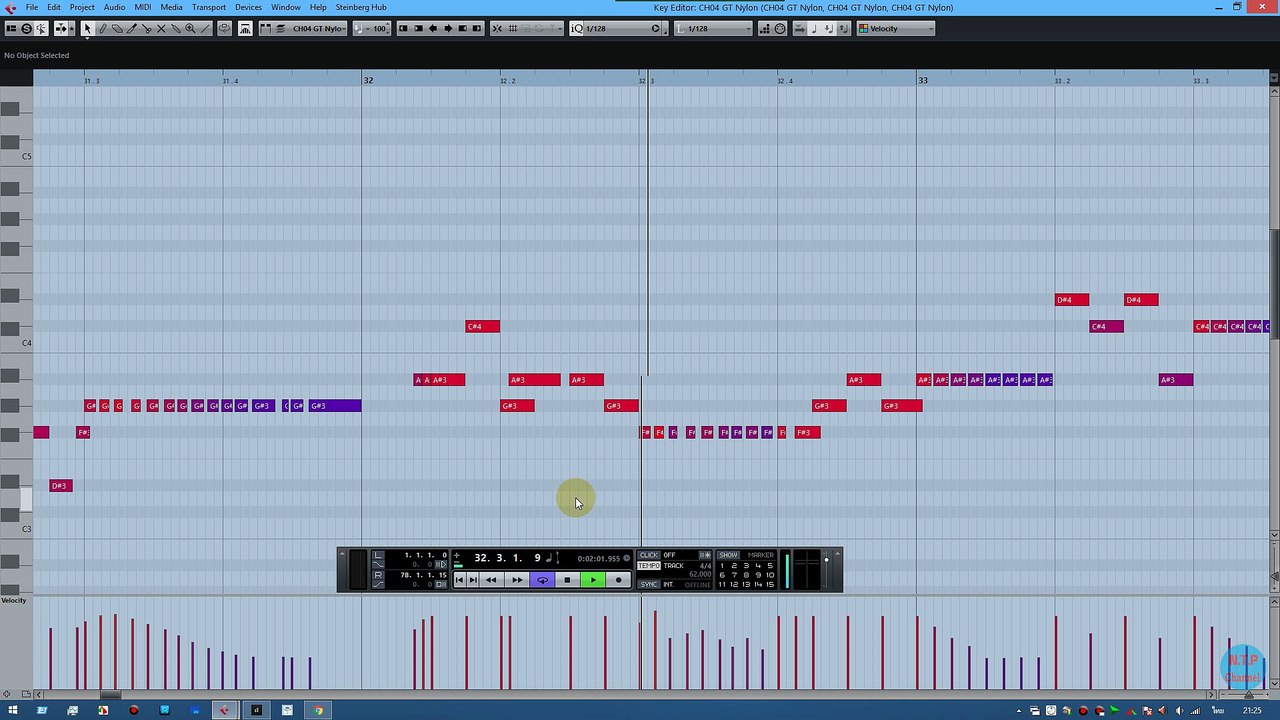The image size is (1280, 720).
Task: Toggle Solo Editor button
Action: coord(26,28)
